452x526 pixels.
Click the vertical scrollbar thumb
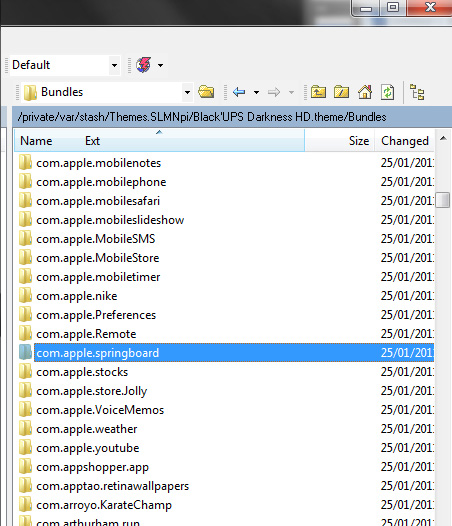pos(443,200)
